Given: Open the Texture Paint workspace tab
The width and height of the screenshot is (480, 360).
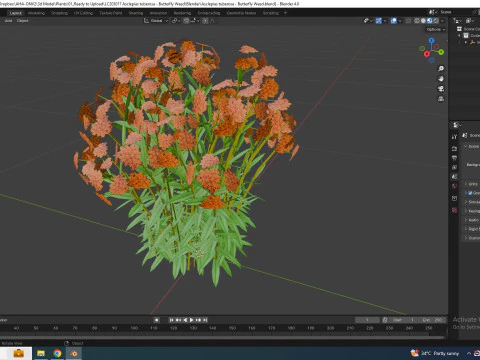Looking at the screenshot, I should (x=111, y=13).
